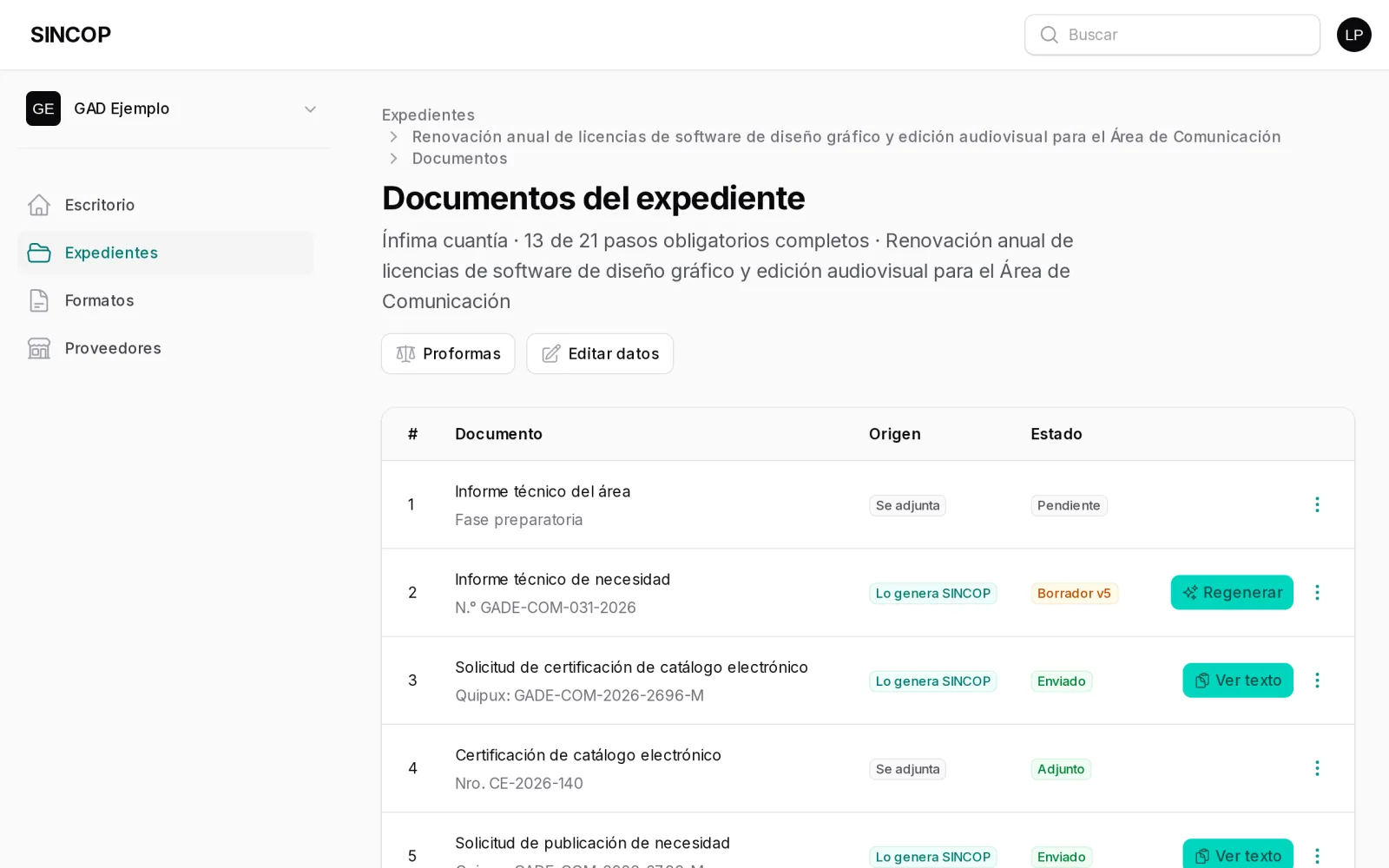This screenshot has width=1389, height=868.
Task: Click the Adjunto status badge
Action: coord(1061,769)
